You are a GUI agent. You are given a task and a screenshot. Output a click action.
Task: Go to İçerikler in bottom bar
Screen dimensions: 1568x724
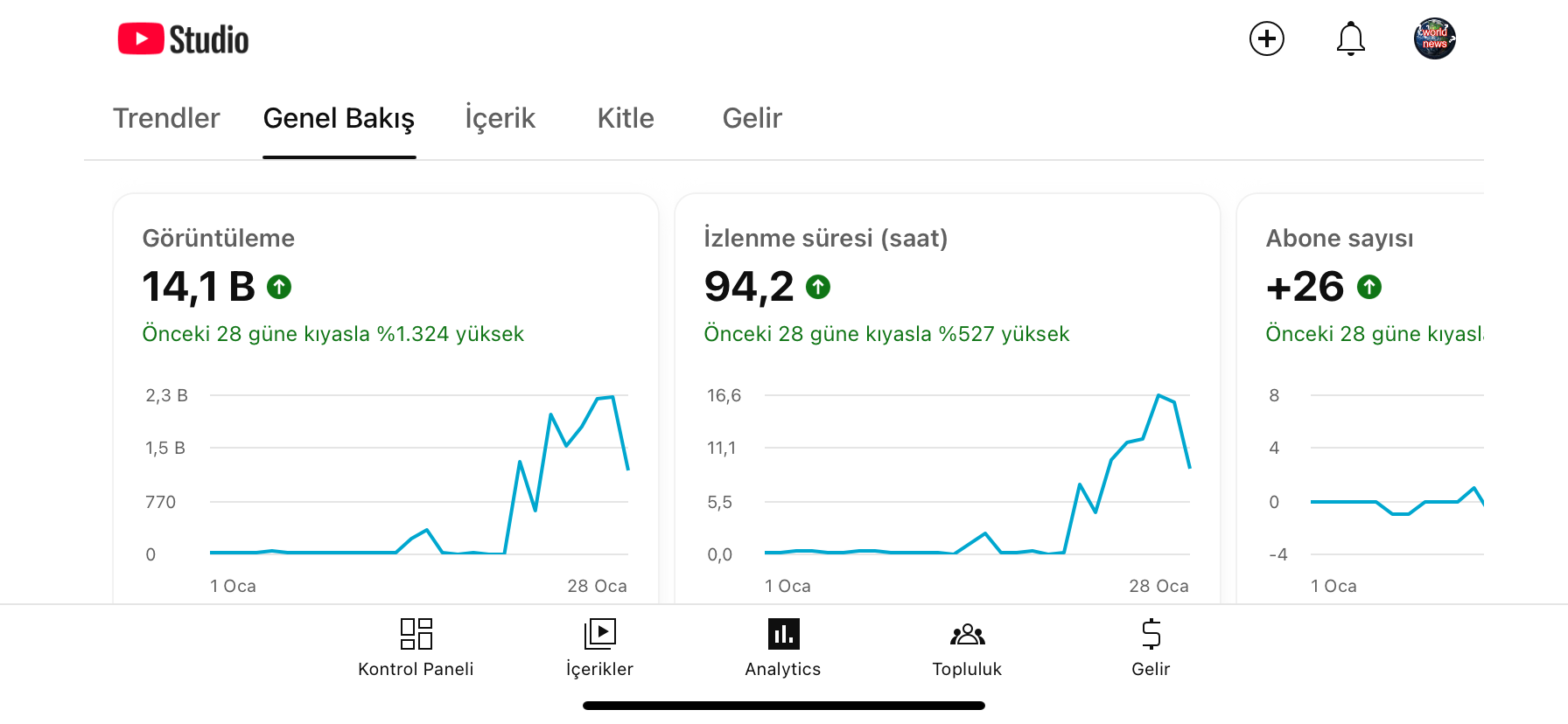pos(599,647)
